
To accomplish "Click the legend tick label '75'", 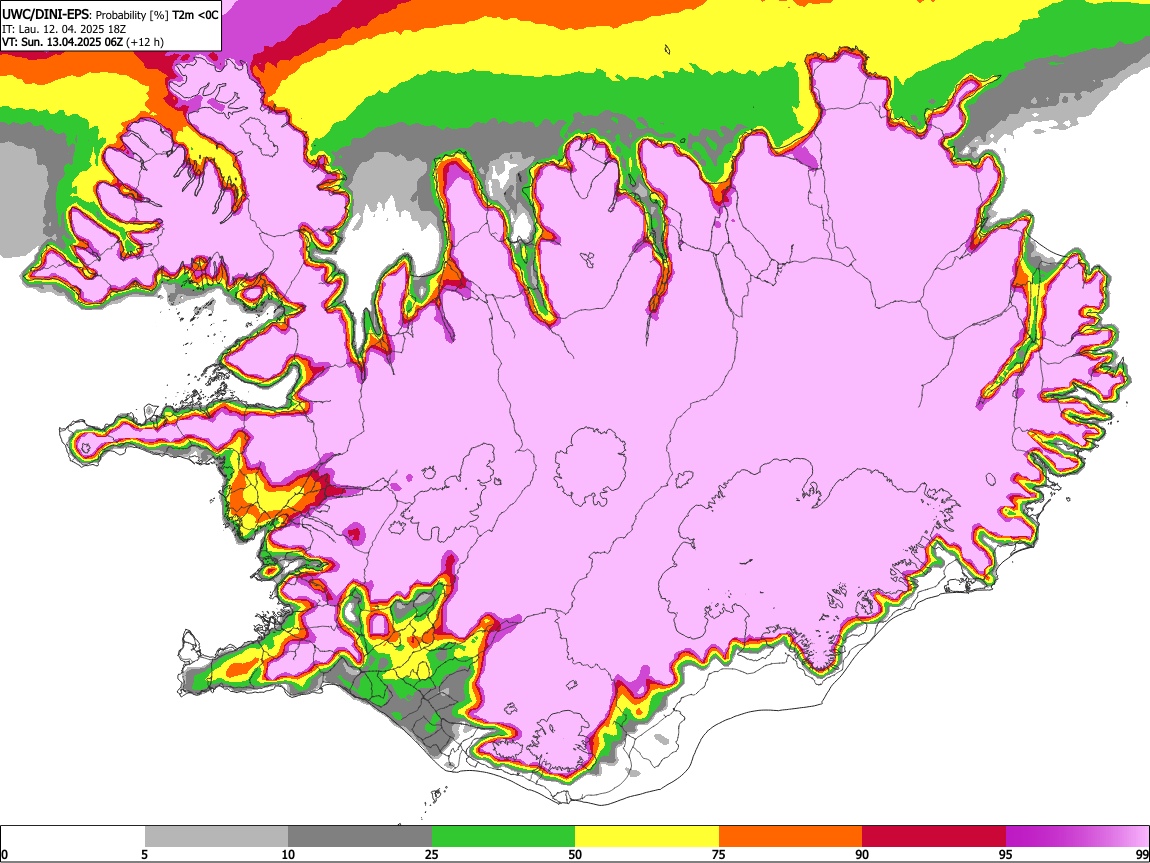I will [x=719, y=855].
